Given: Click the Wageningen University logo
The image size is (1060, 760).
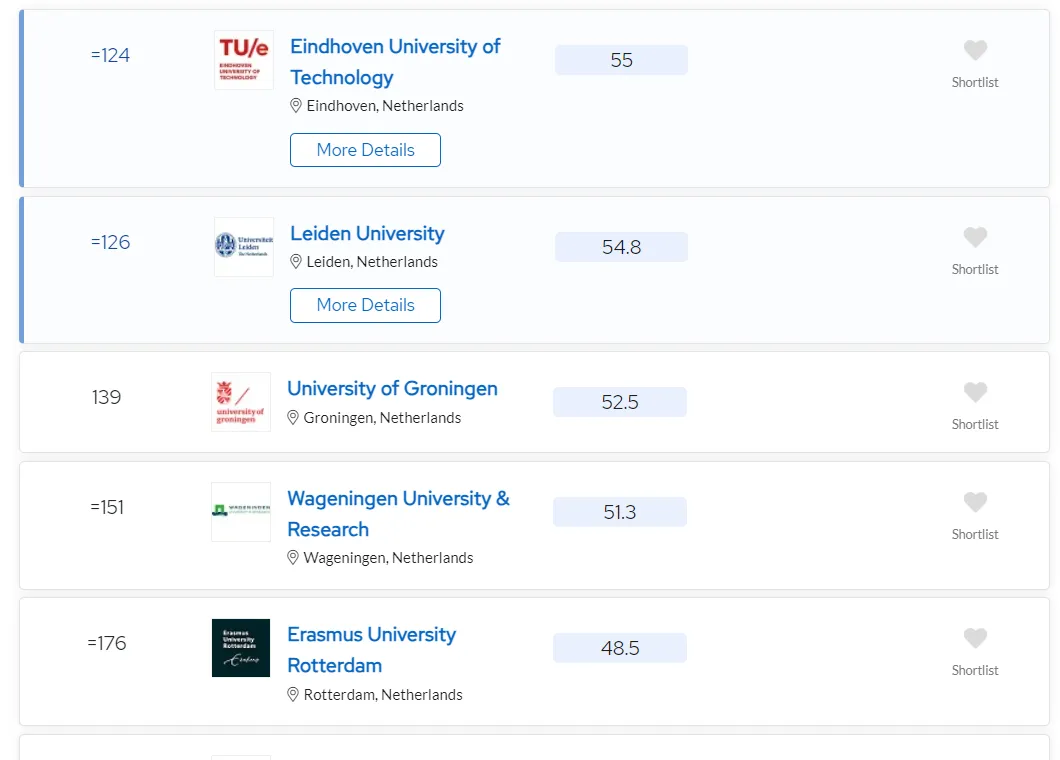Looking at the screenshot, I should coord(241,512).
